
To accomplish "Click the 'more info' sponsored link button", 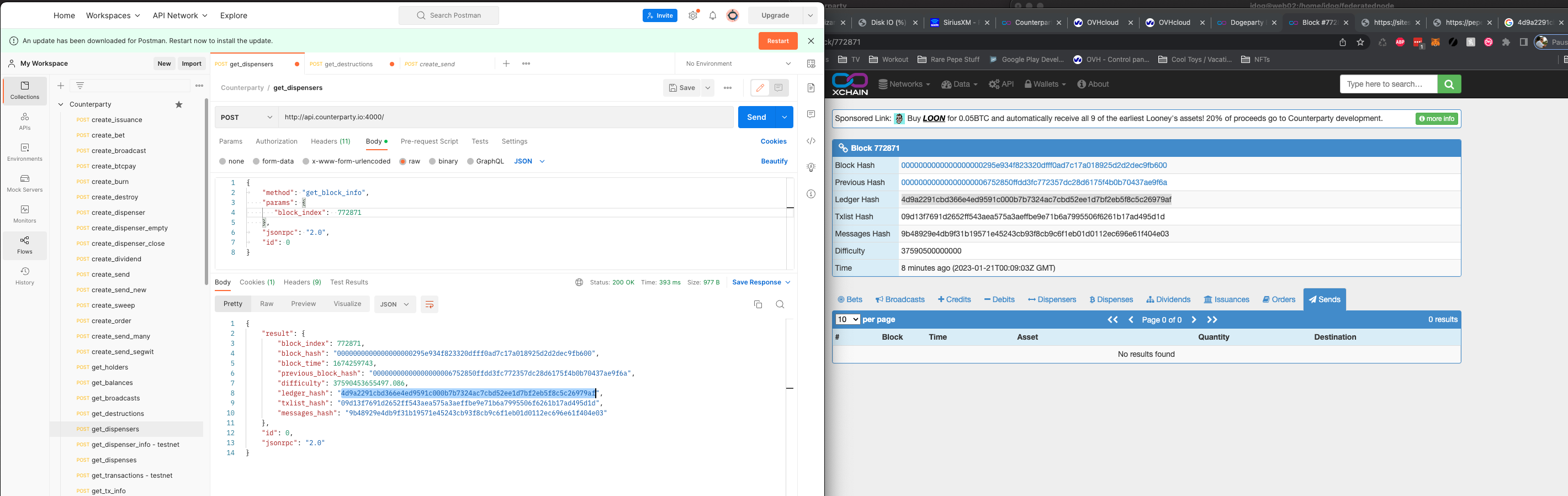I will point(1437,119).
